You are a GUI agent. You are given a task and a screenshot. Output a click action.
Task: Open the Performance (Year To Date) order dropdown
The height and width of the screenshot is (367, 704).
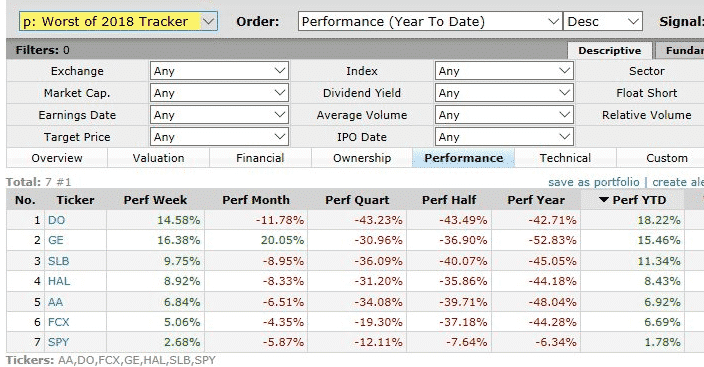[x=430, y=22]
